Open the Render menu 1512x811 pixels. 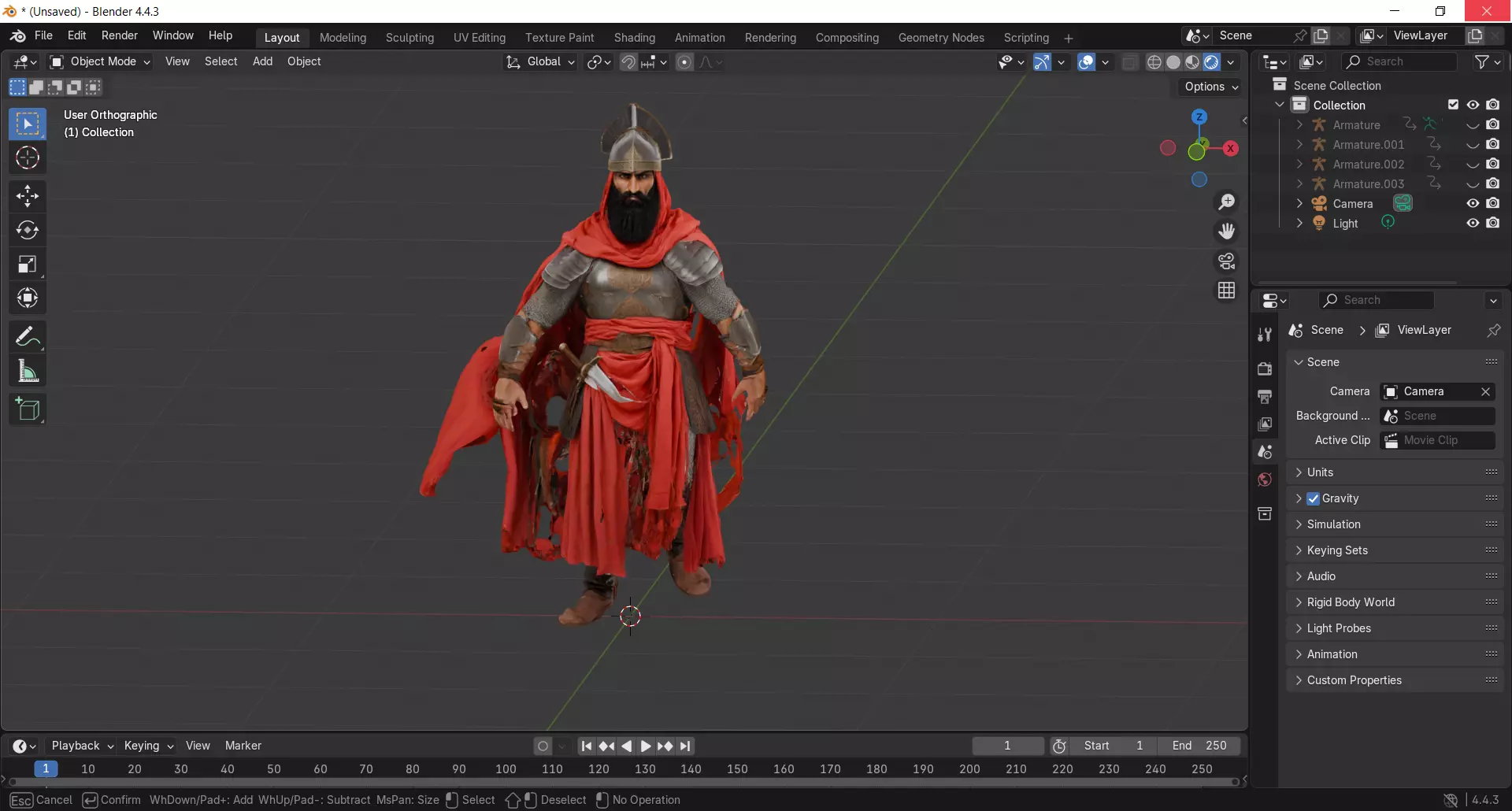(120, 35)
